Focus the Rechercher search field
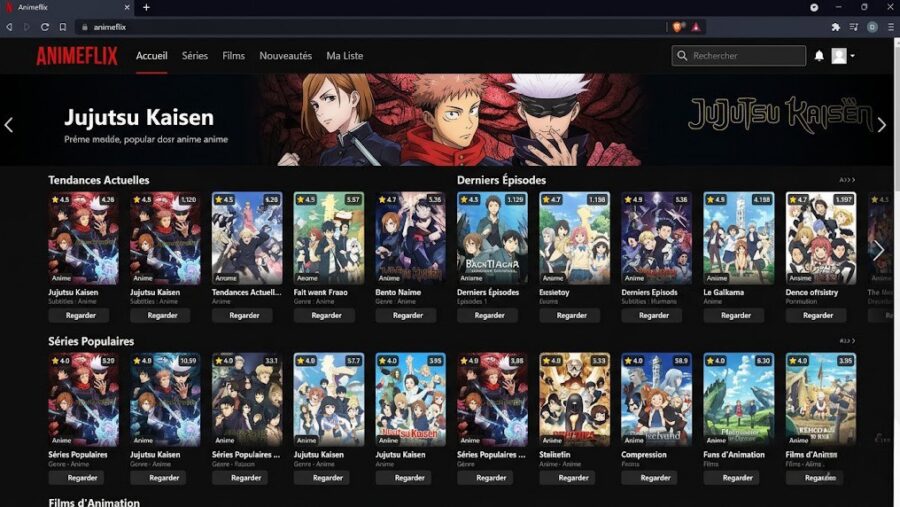 pyautogui.click(x=739, y=56)
